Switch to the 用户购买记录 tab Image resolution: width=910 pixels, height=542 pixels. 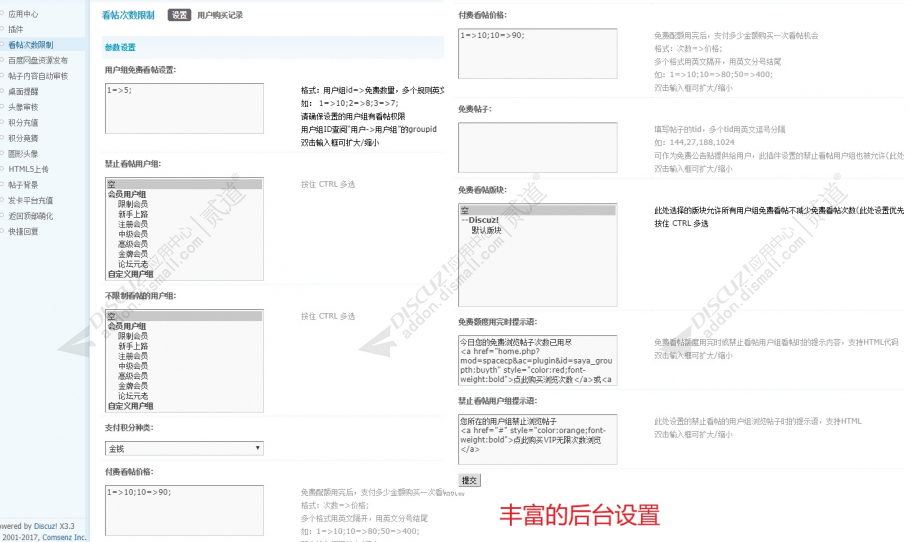(220, 15)
